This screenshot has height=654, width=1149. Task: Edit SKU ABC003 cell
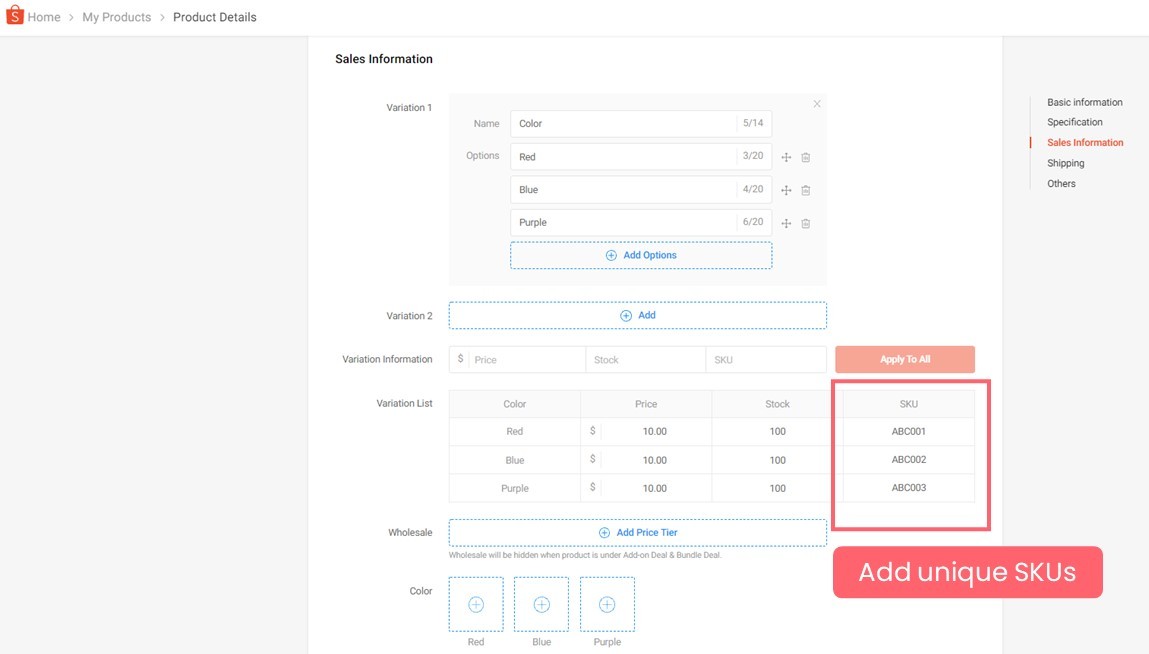[909, 488]
